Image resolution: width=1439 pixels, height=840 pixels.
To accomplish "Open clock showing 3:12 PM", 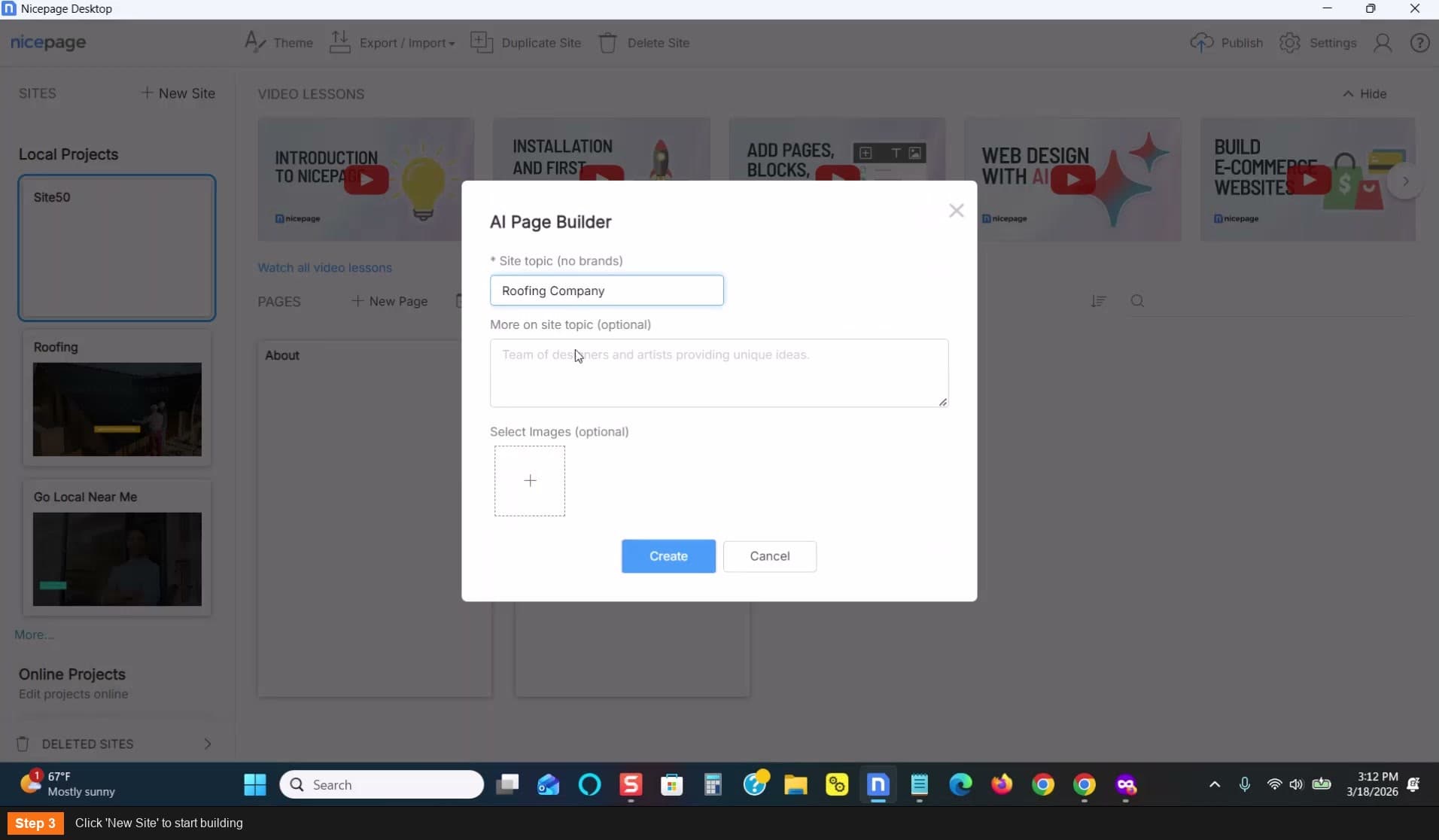I will [x=1373, y=784].
